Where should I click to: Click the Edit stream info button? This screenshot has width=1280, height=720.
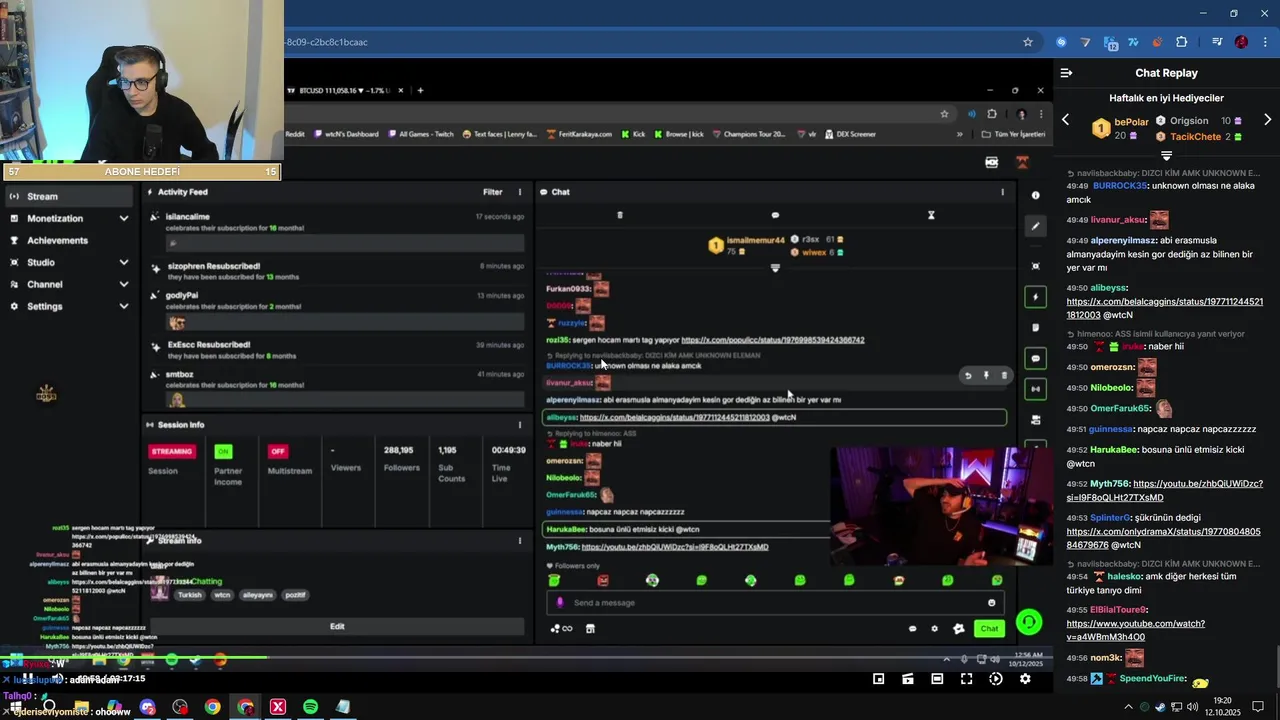coord(337,626)
